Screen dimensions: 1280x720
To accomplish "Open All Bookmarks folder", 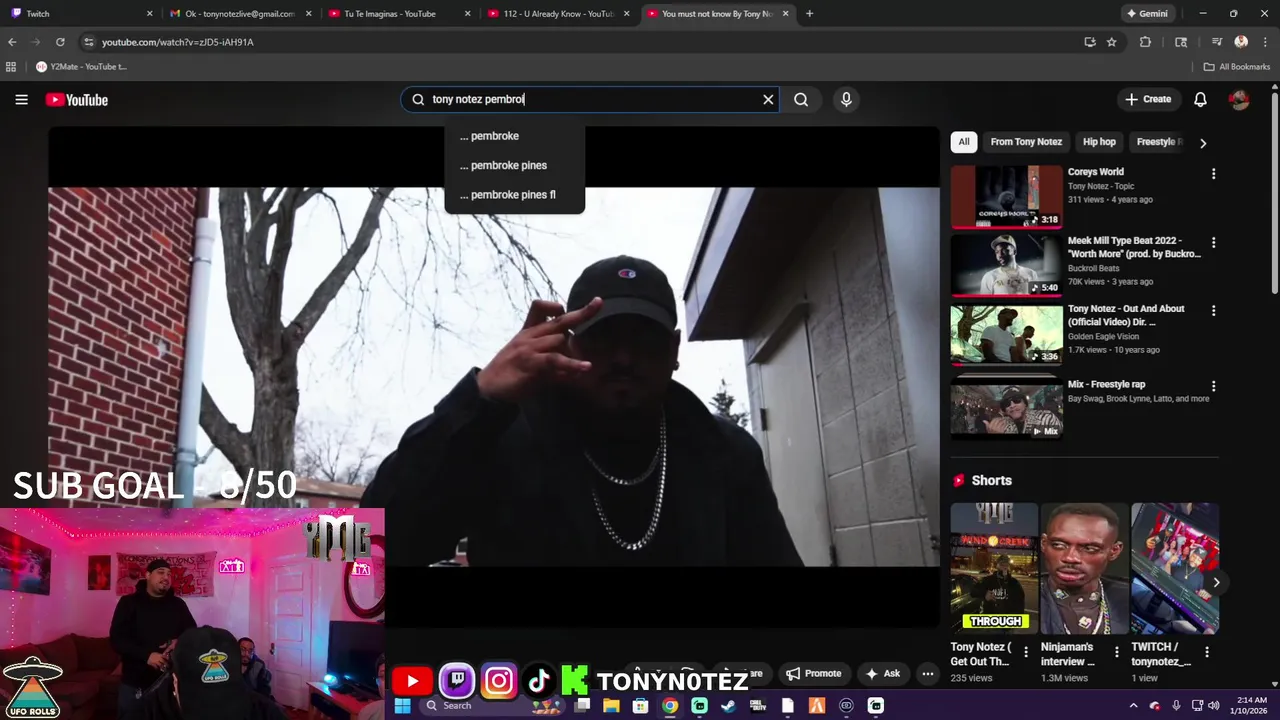I will 1236,67.
